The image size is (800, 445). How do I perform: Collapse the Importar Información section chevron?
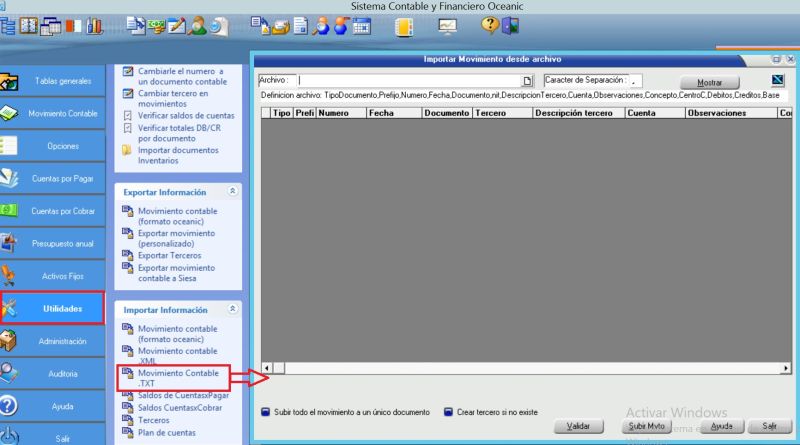pos(232,310)
